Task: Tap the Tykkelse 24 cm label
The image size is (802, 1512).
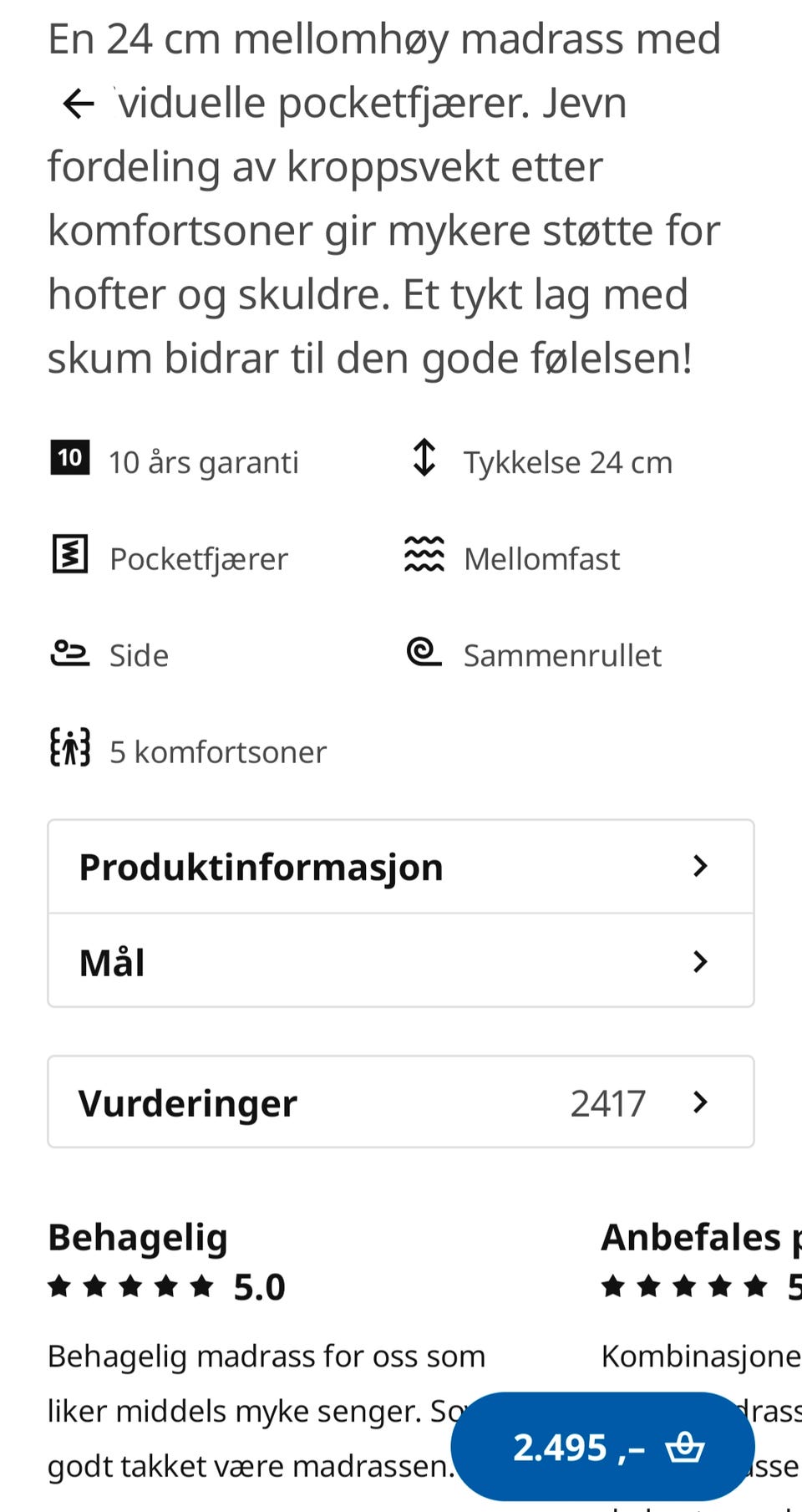Action: [568, 462]
